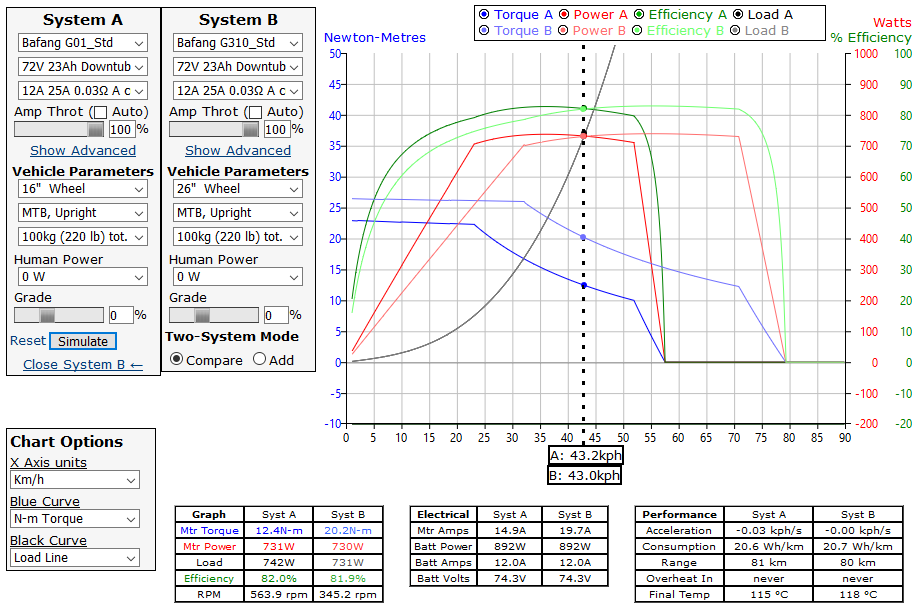The image size is (917, 610).
Task: Click System A throttle slider
Action: 59,129
